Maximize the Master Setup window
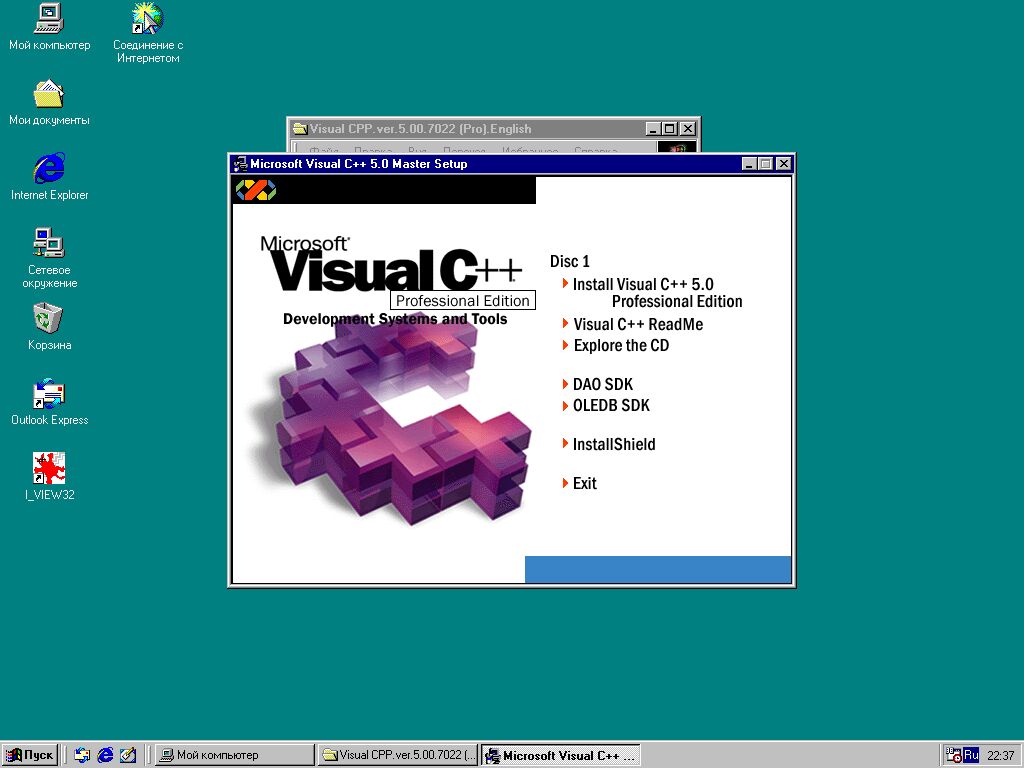The width and height of the screenshot is (1024, 768). (765, 164)
